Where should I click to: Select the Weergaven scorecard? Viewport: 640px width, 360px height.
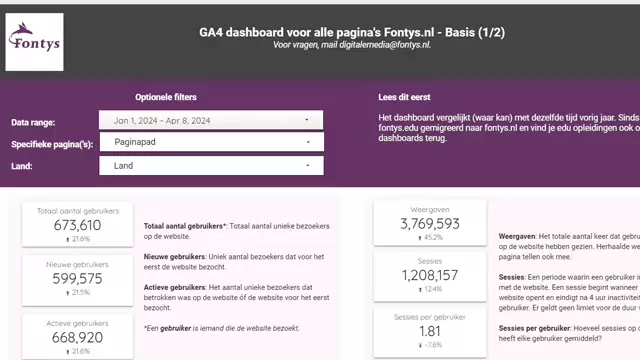[x=430, y=222]
